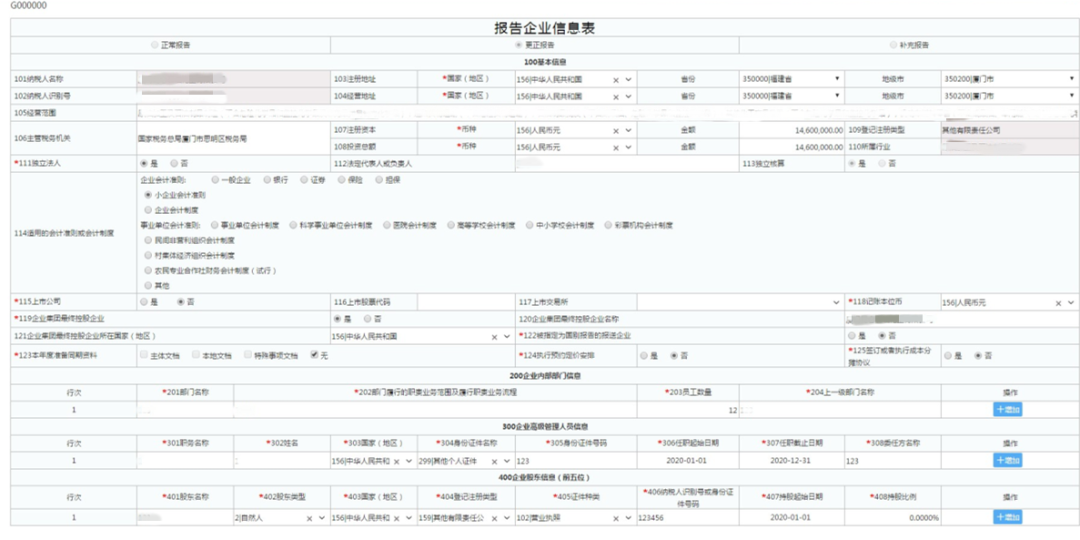Expand the 304身份证件名称 dropdown arrow
1080x540 pixels.
tap(506, 461)
